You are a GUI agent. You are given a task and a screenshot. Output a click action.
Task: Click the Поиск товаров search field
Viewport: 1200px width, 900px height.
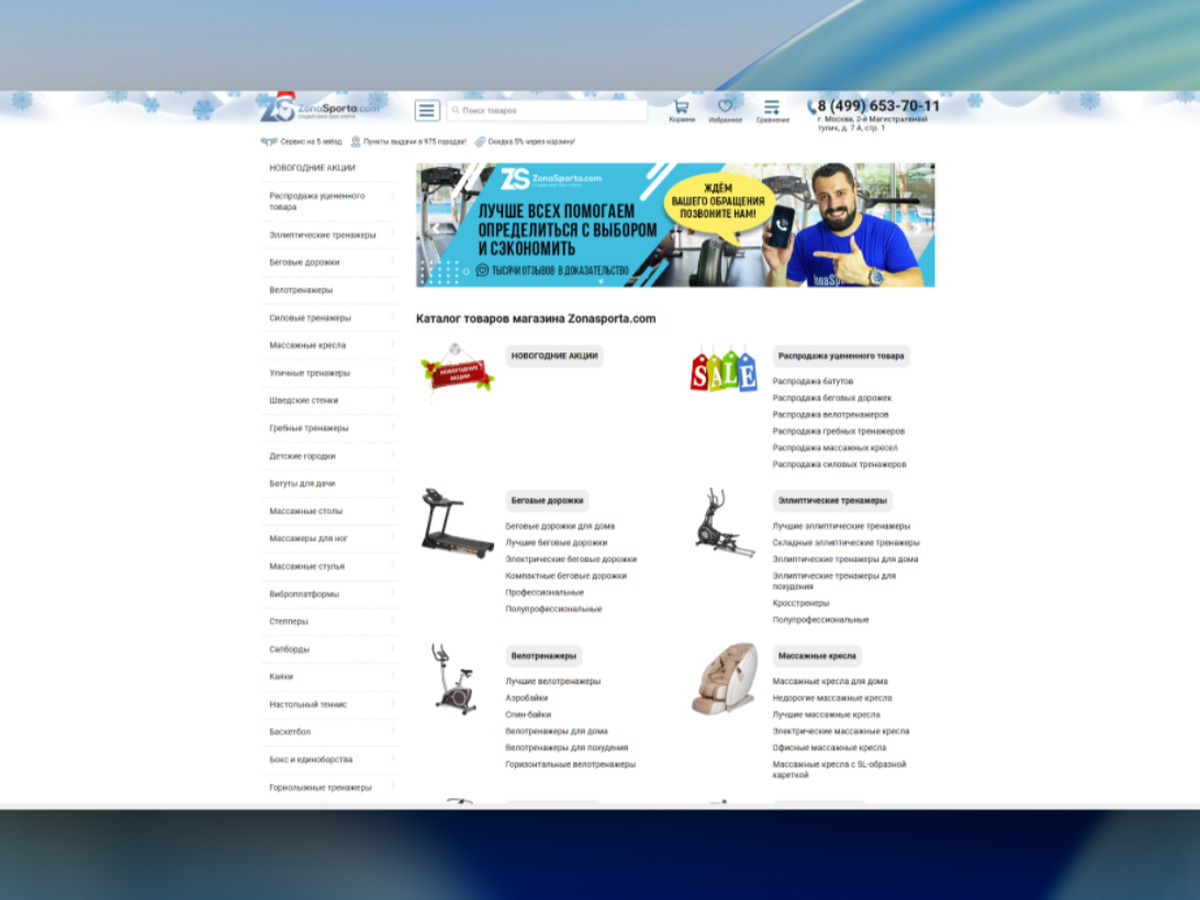547,111
